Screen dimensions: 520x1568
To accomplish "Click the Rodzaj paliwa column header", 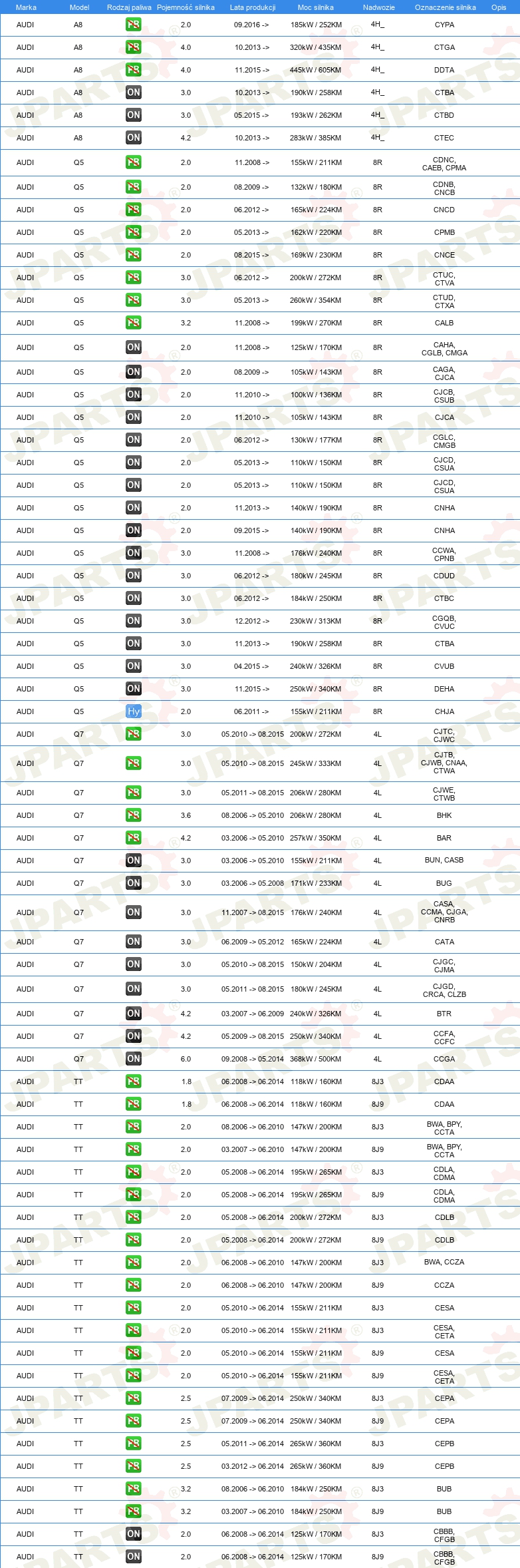I will (129, 7).
